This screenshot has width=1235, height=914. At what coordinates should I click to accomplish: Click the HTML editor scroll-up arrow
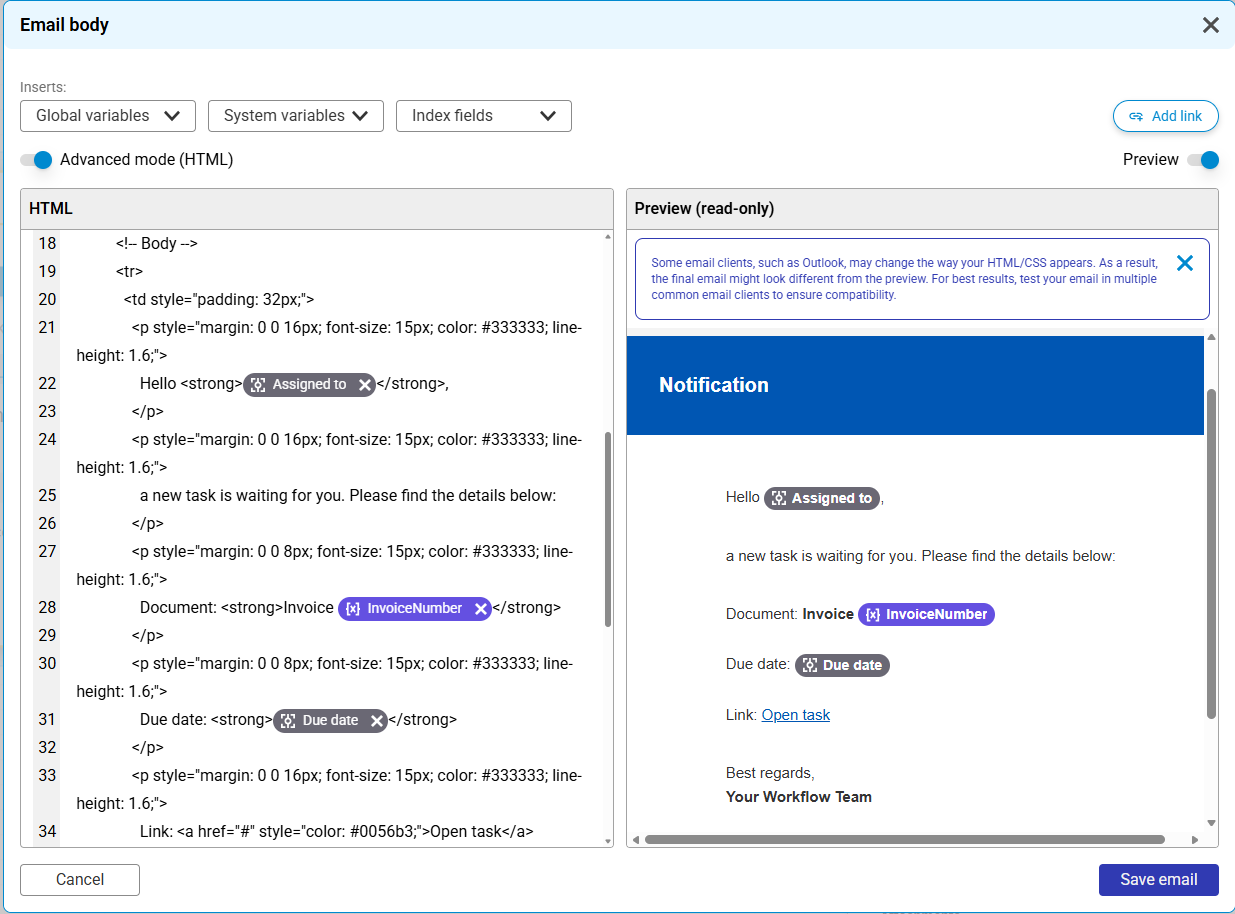pos(608,237)
